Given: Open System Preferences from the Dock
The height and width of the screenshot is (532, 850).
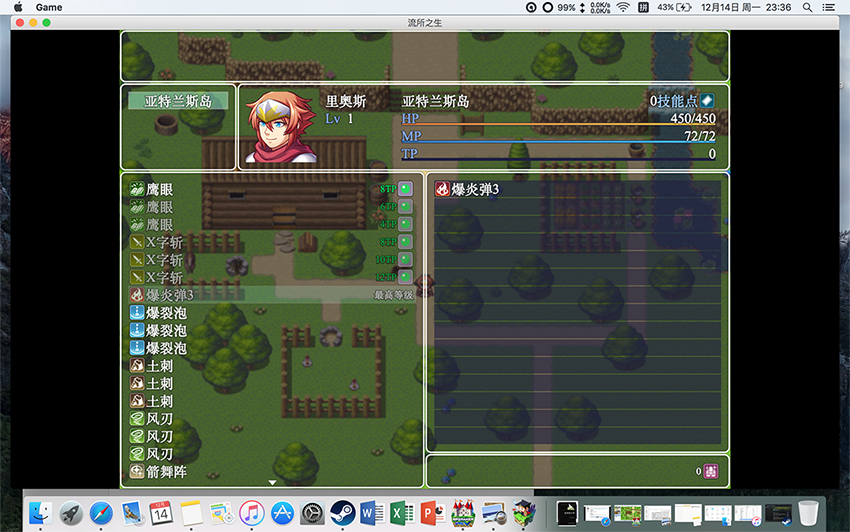Looking at the screenshot, I should (x=312, y=512).
